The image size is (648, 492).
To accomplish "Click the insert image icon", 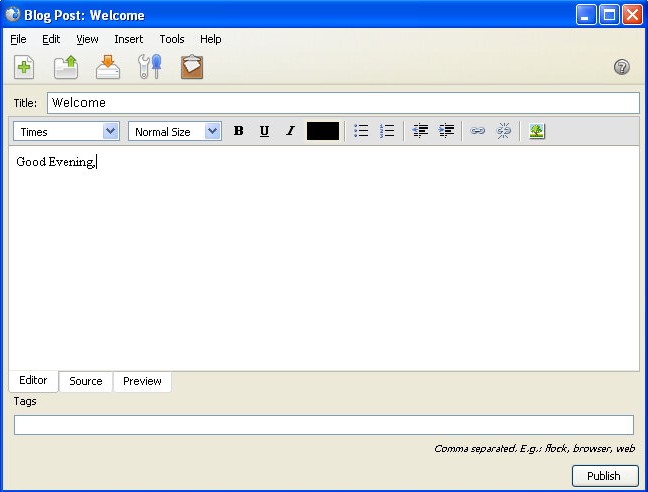I will (x=537, y=131).
